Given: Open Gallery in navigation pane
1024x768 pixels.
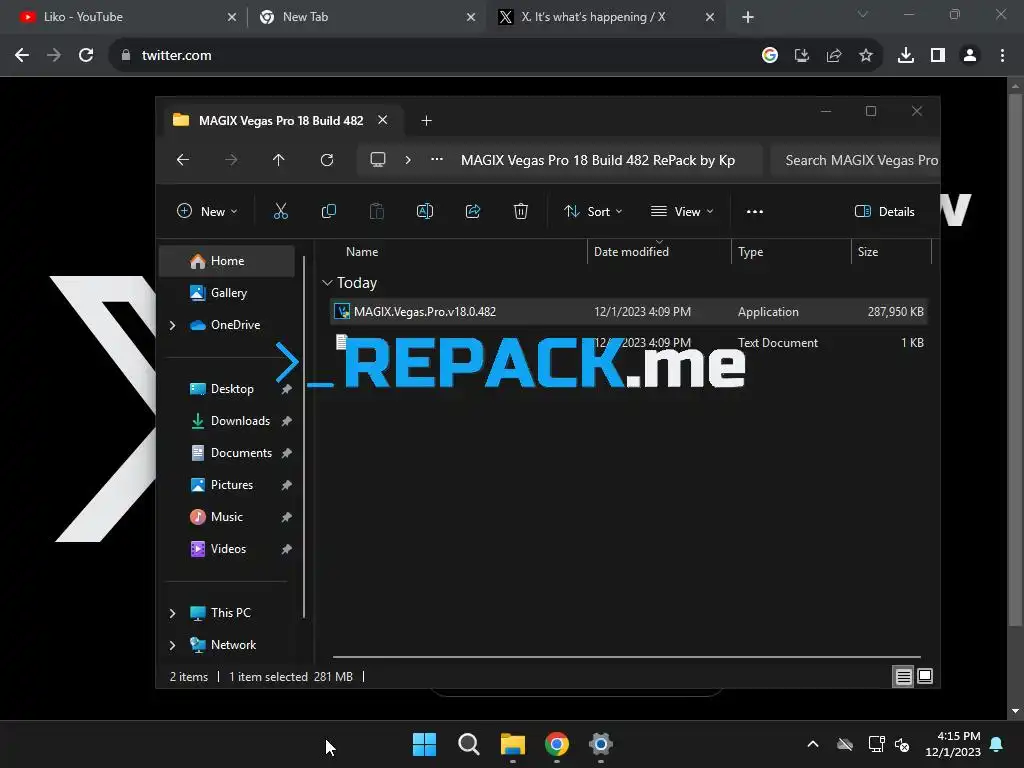Looking at the screenshot, I should pyautogui.click(x=227, y=293).
